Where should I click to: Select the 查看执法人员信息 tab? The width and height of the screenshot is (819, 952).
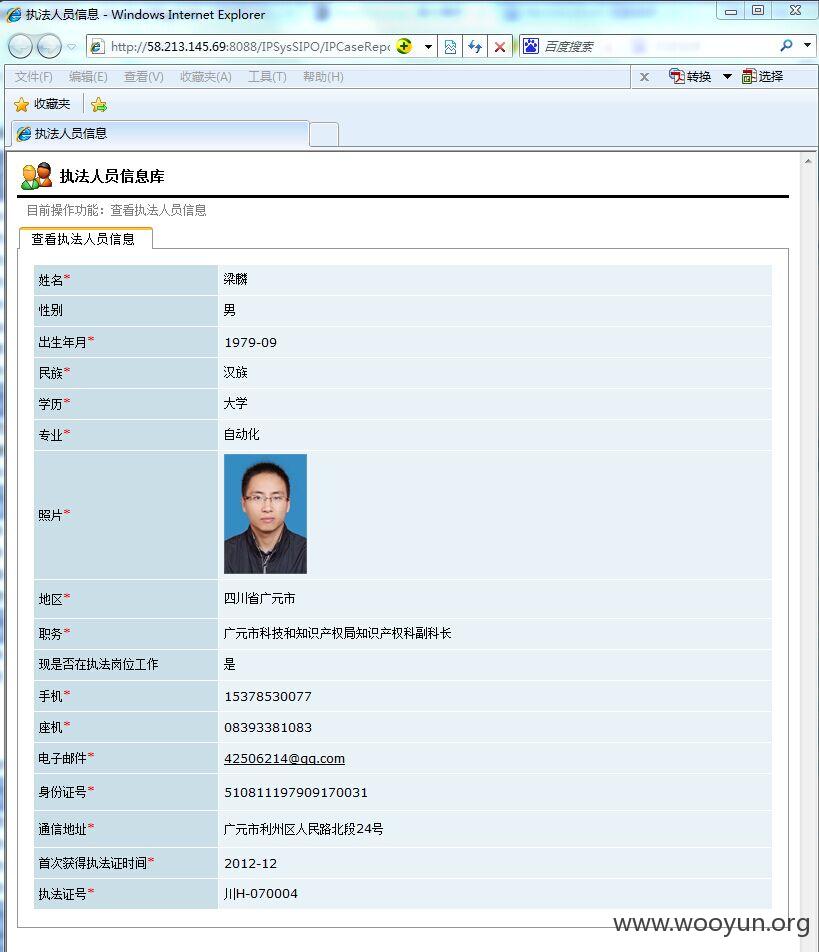tap(85, 239)
